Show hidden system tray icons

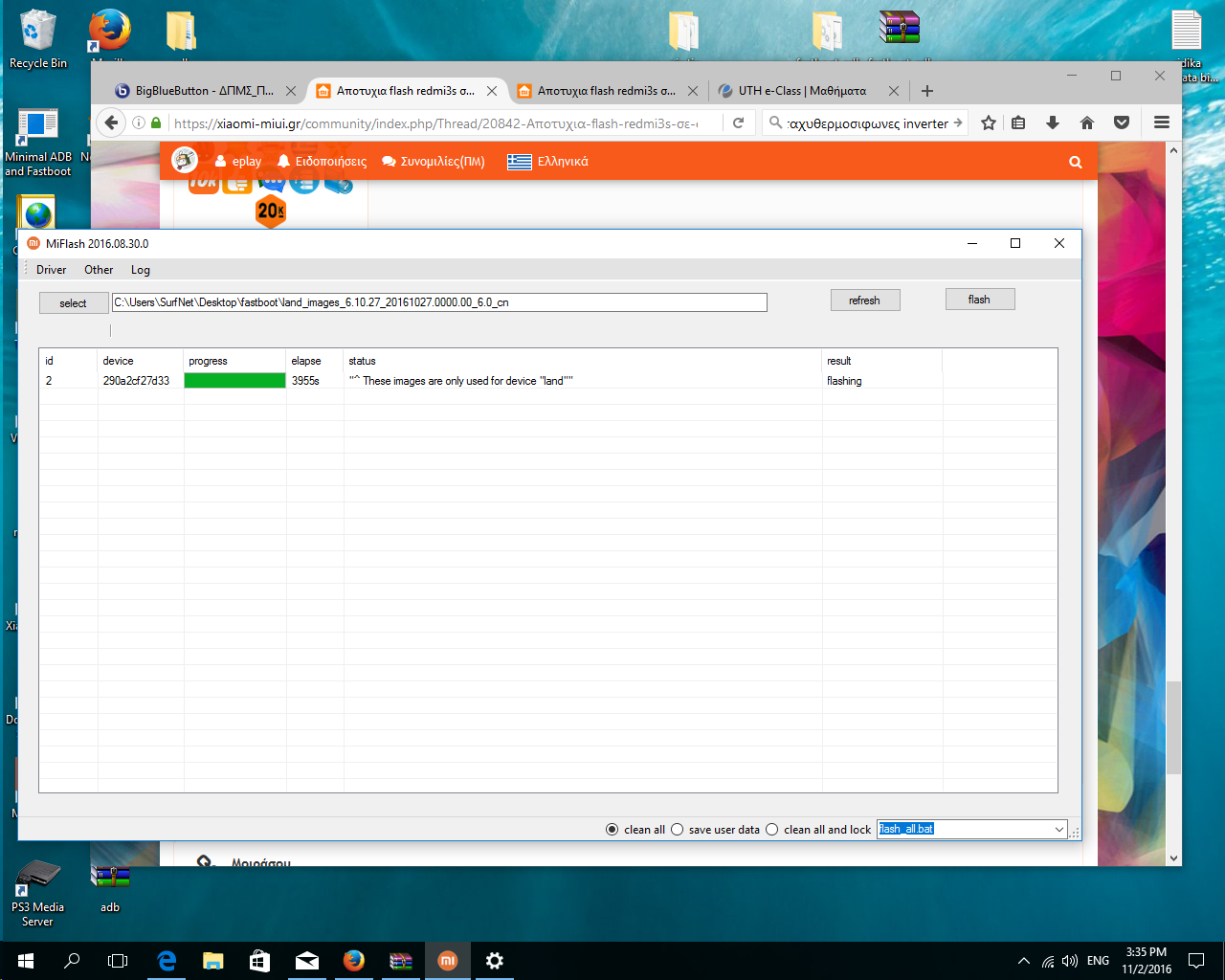coord(1023,961)
